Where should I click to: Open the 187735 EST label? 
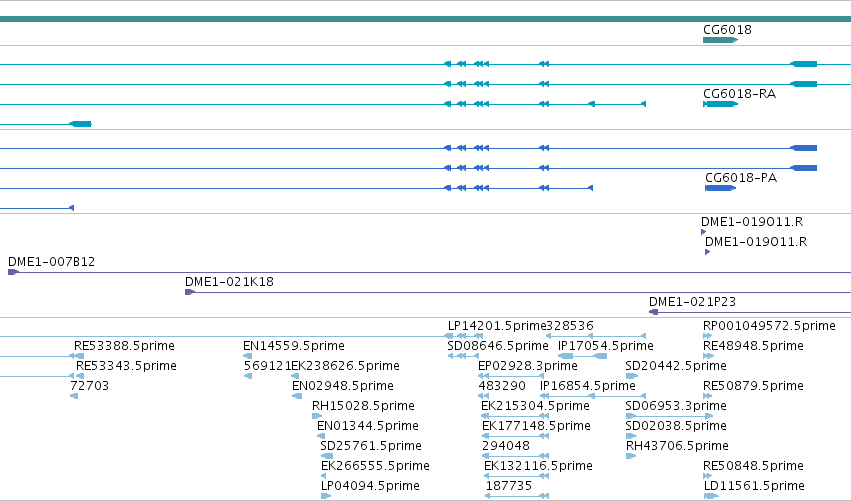[x=509, y=486]
